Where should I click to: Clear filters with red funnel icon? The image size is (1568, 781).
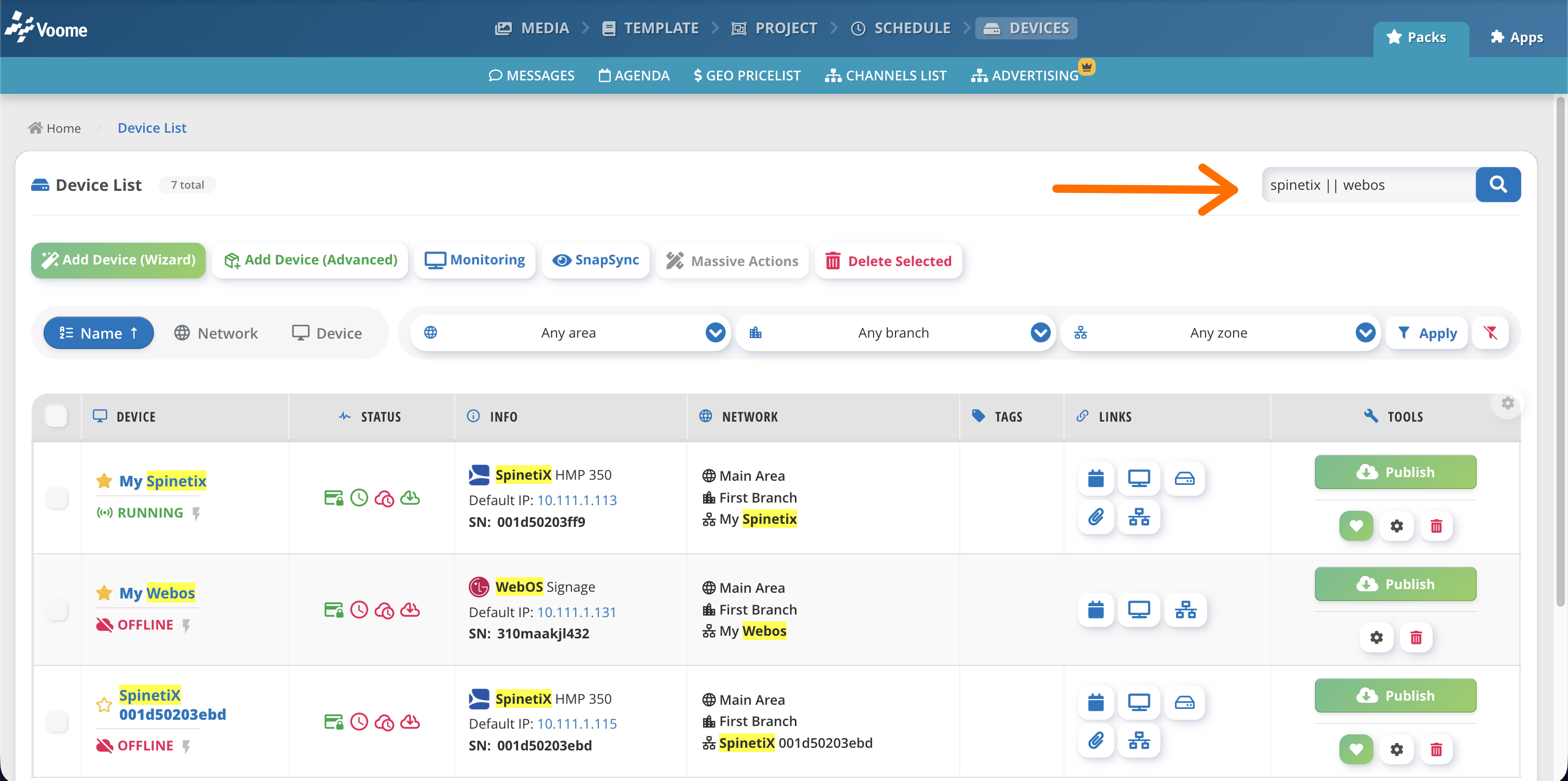pos(1490,332)
